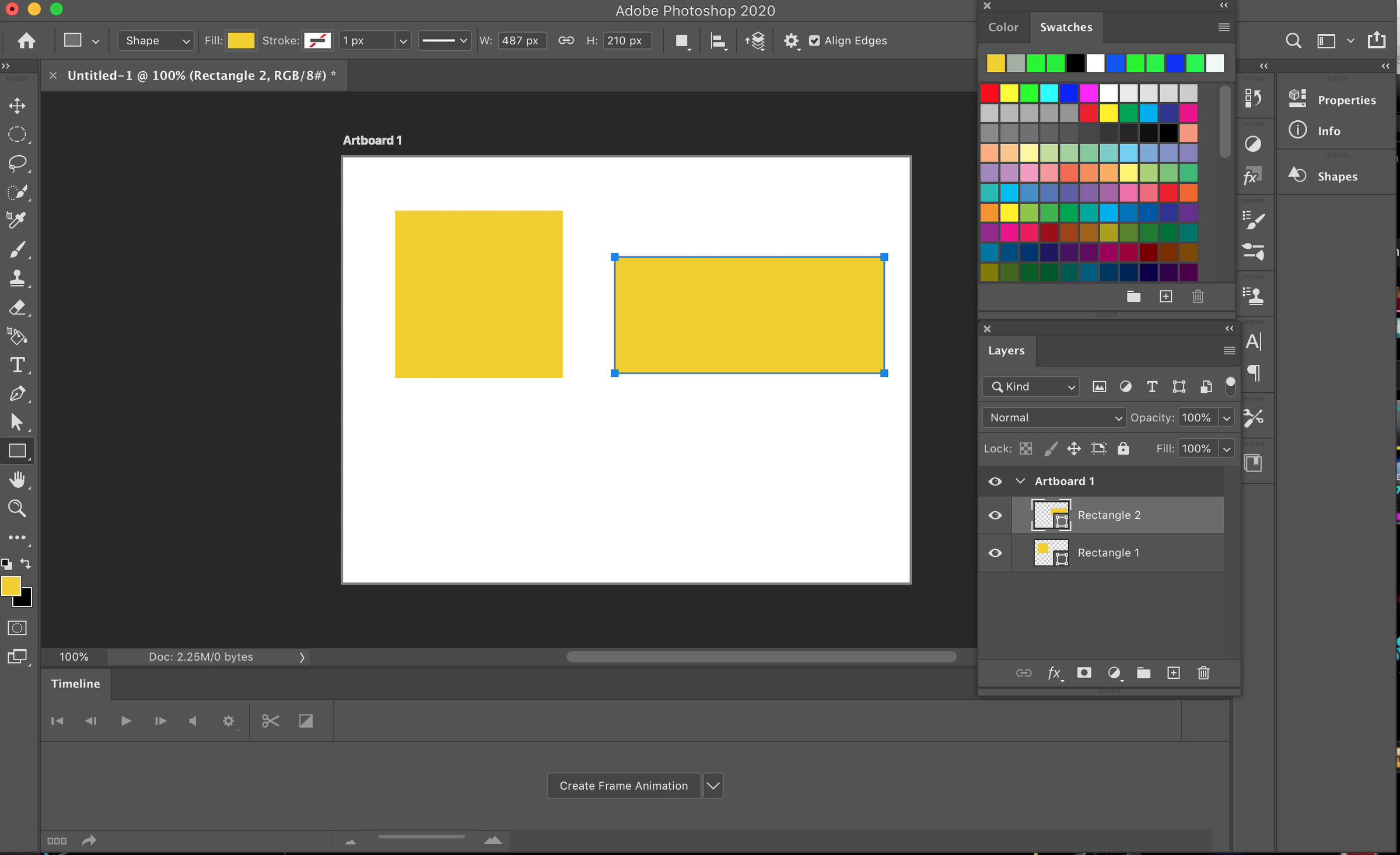Select the Move tool
Image resolution: width=1400 pixels, height=855 pixels.
pos(17,106)
